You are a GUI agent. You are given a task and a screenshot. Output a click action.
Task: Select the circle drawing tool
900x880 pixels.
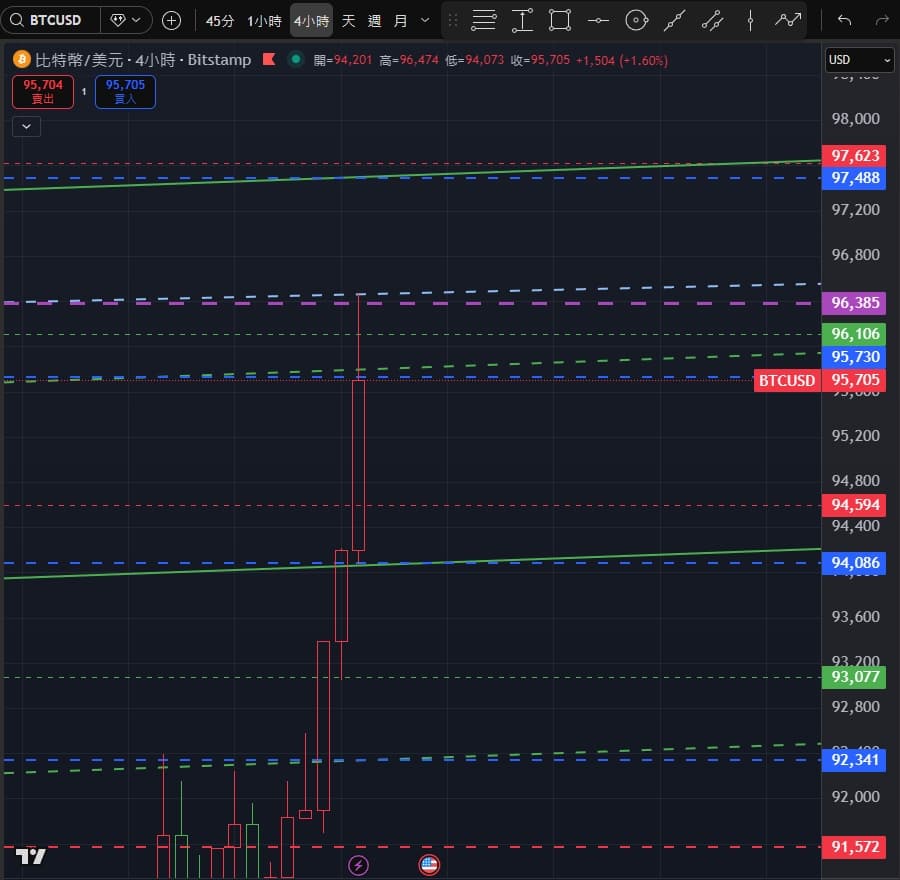636,21
